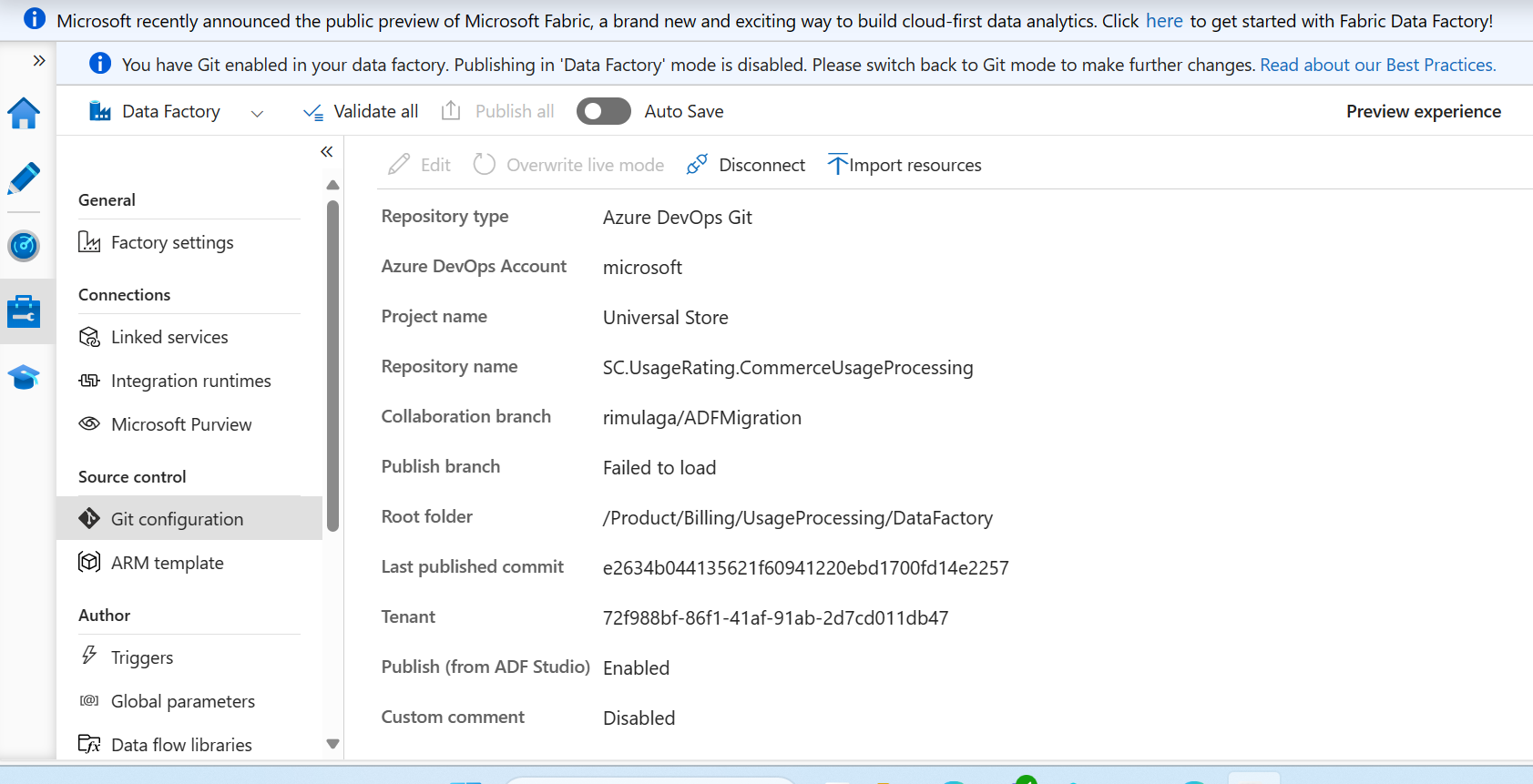
Task: Open the Author pencil icon
Action: [24, 178]
